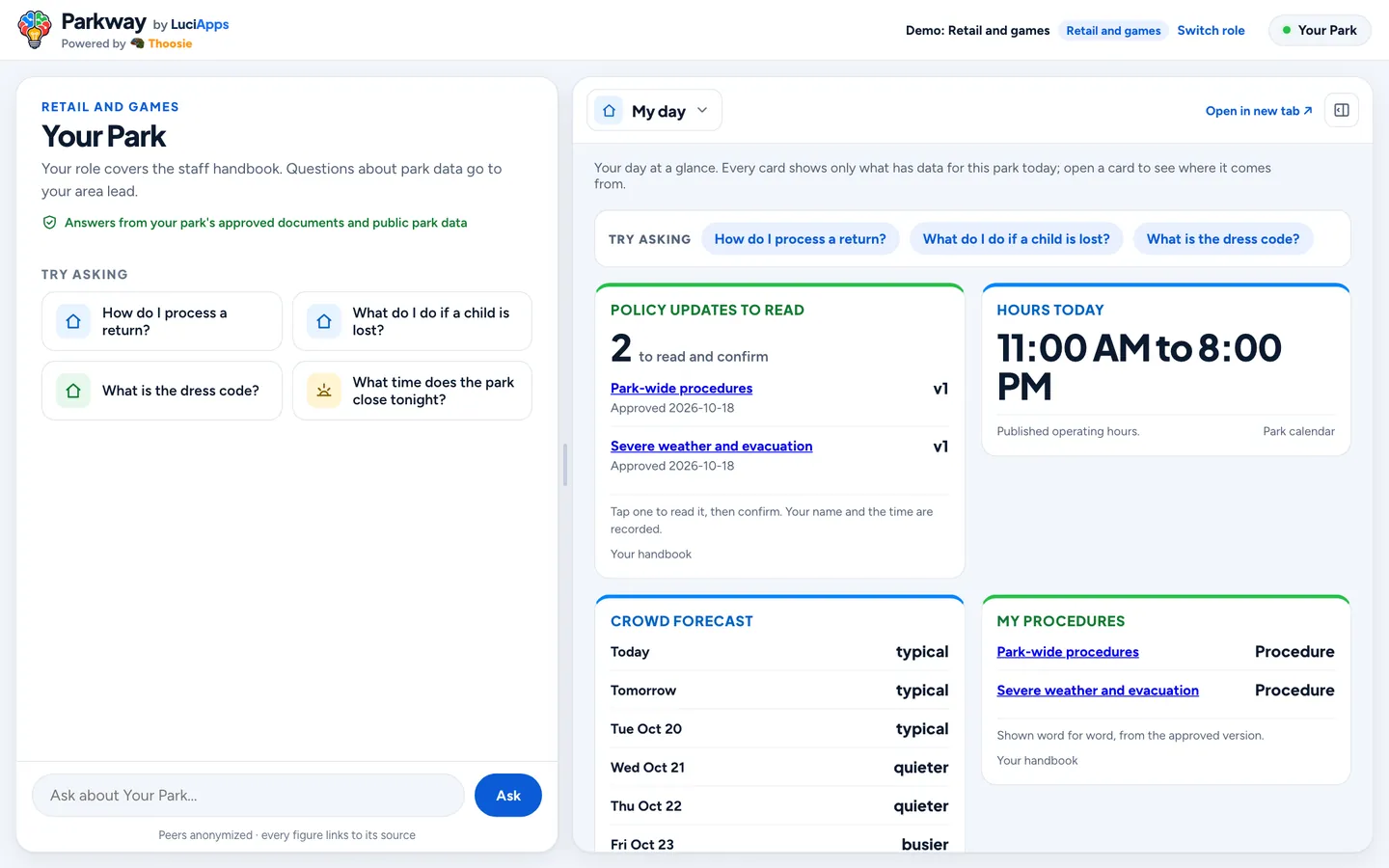Click the house icon on the lost child card

[x=324, y=321]
